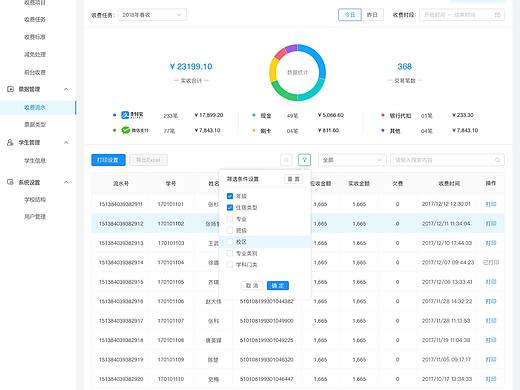The width and height of the screenshot is (520, 390).
Task: Open 后台收费 in the sidebar
Action: 35,72
